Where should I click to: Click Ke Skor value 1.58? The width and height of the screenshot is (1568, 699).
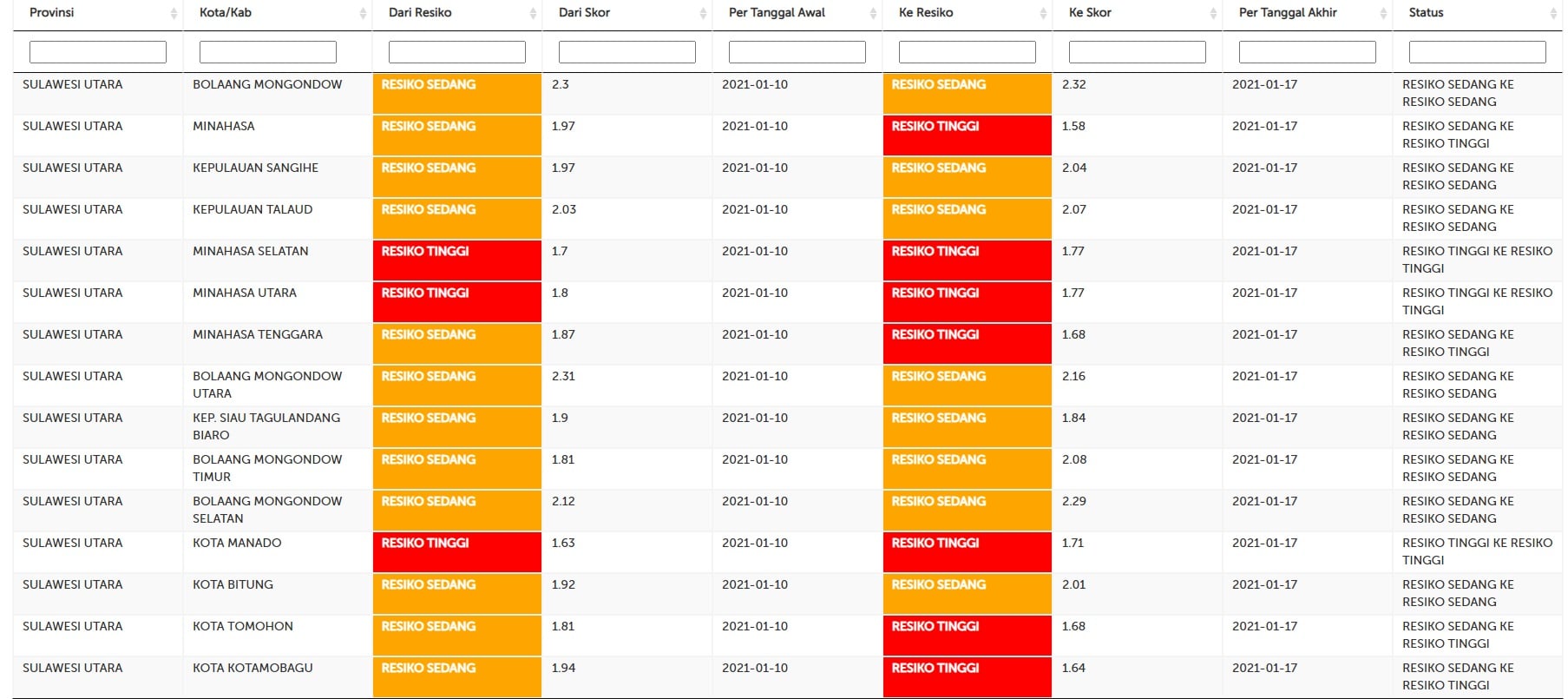[x=1073, y=127]
